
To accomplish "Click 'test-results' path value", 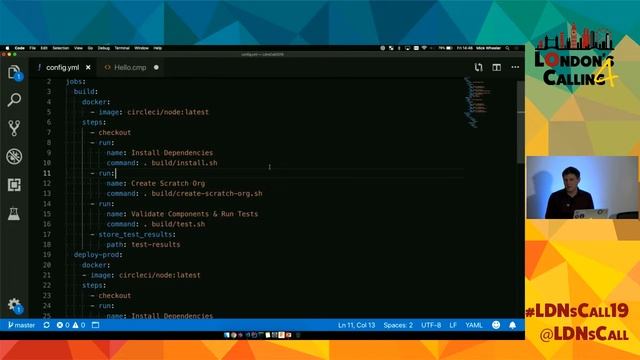I will coord(156,244).
